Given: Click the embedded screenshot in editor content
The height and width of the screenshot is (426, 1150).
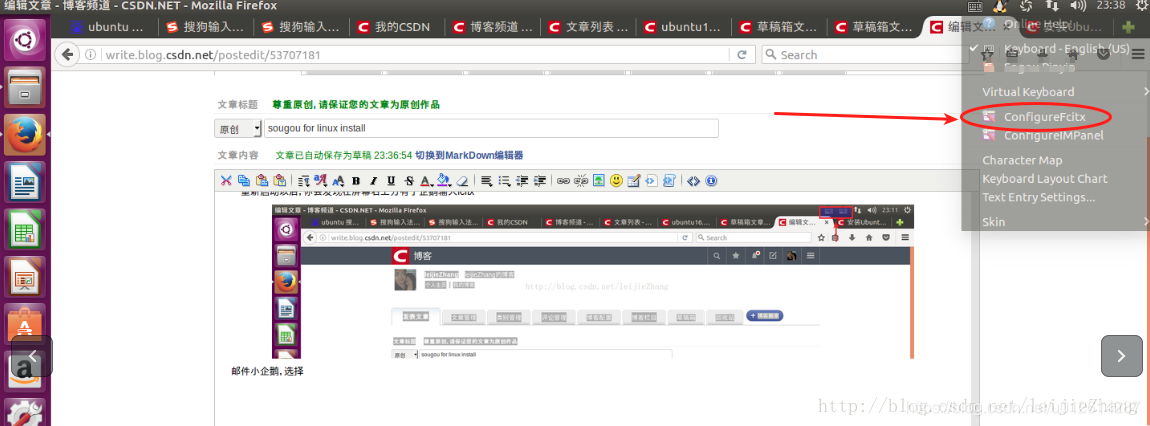Looking at the screenshot, I should 593,282.
